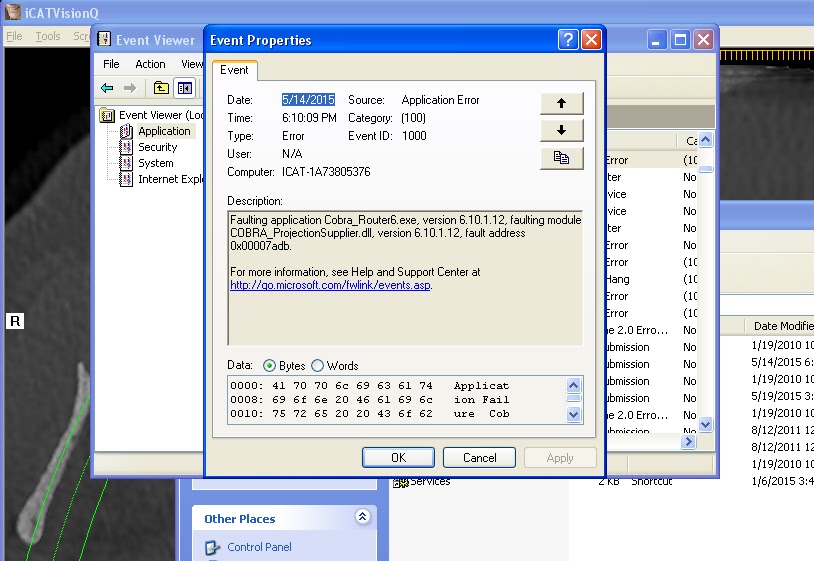814x561 pixels.
Task: Click the Back arrow in Event Viewer toolbar
Action: tap(107, 88)
